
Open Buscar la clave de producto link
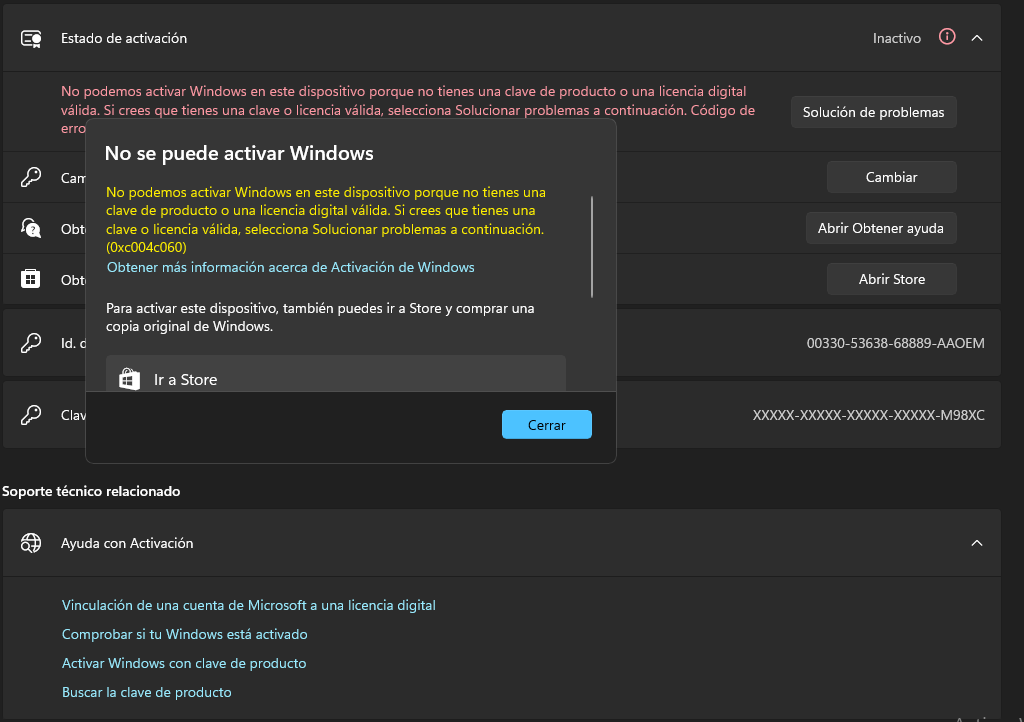click(x=146, y=692)
